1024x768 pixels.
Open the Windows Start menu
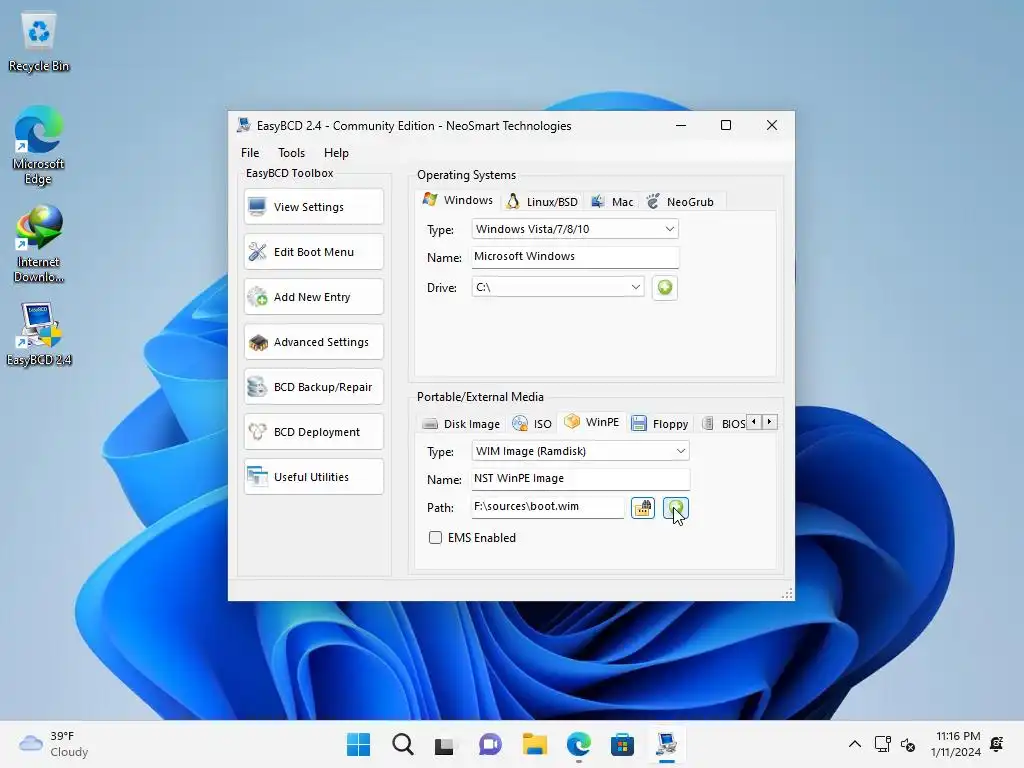pos(358,744)
